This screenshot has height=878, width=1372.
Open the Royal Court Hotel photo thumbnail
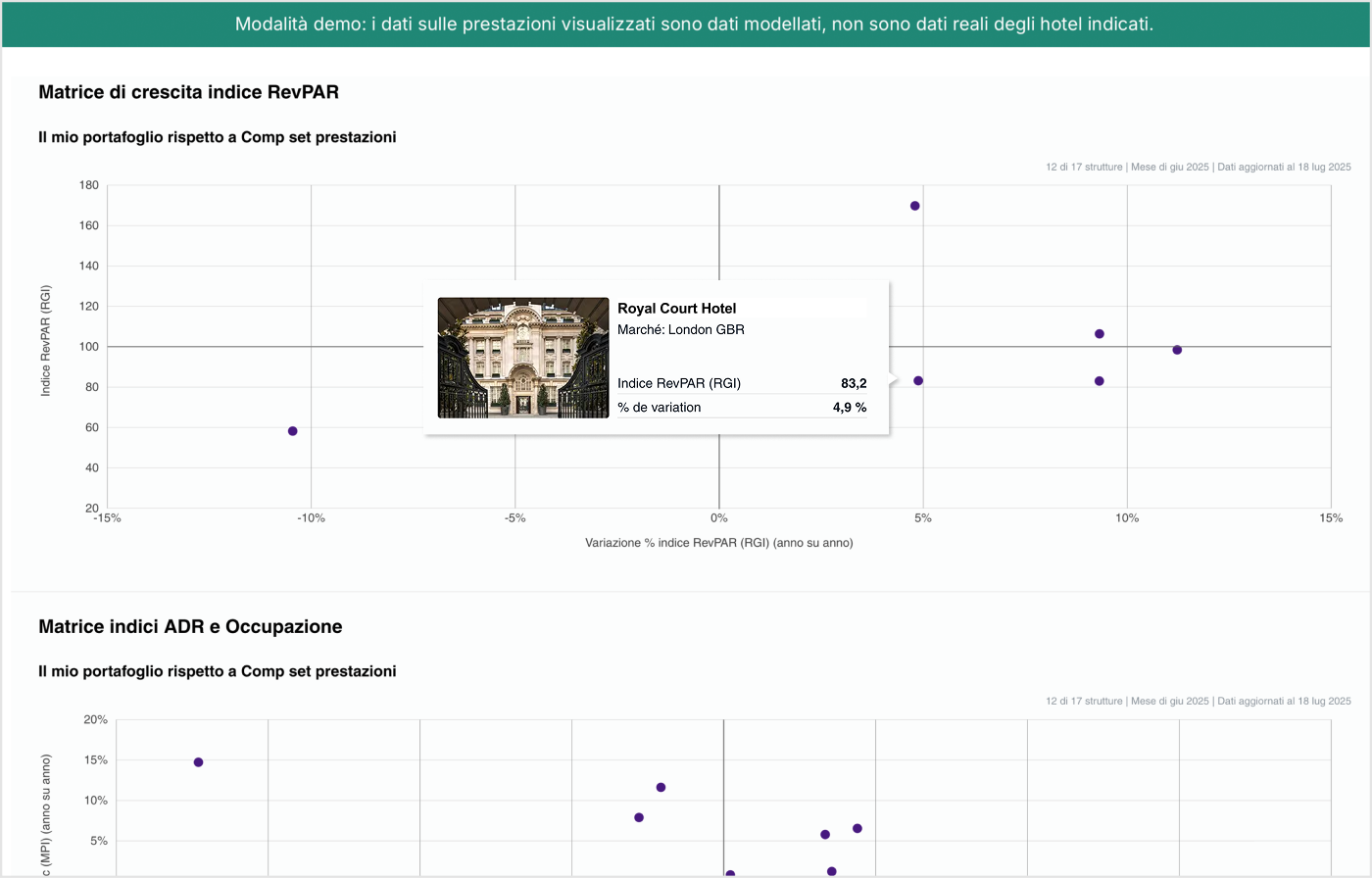click(x=522, y=358)
